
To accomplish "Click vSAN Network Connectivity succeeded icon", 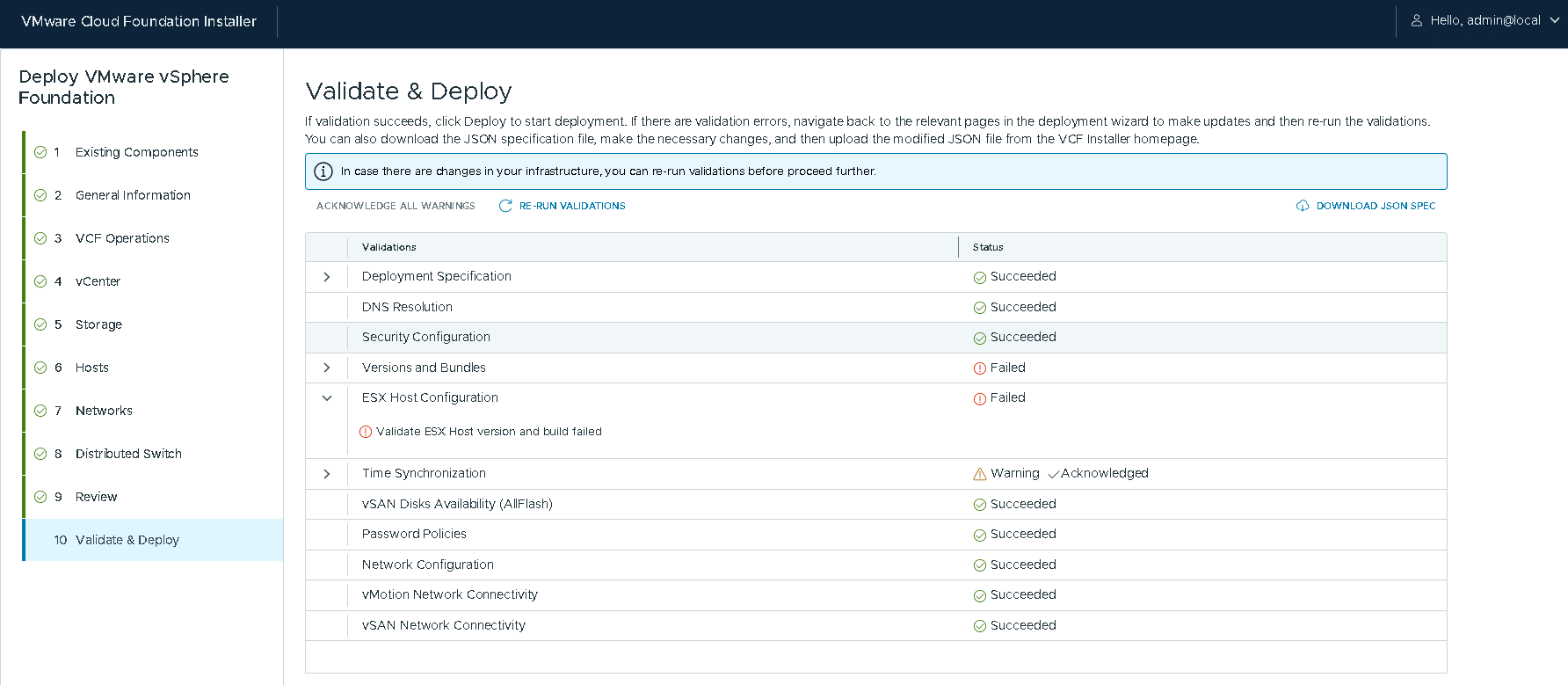I will click(x=980, y=626).
